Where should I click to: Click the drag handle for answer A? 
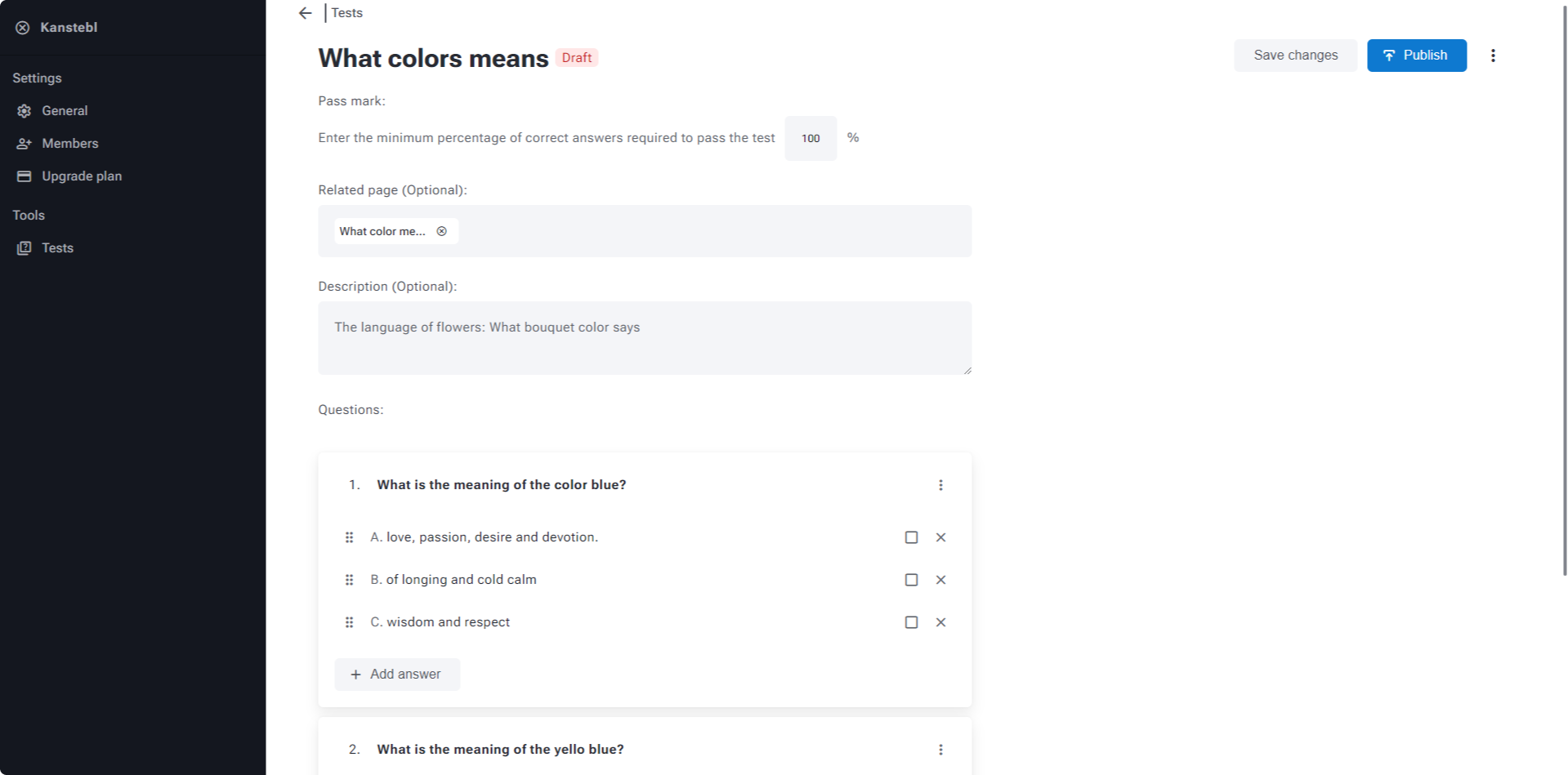(x=349, y=537)
